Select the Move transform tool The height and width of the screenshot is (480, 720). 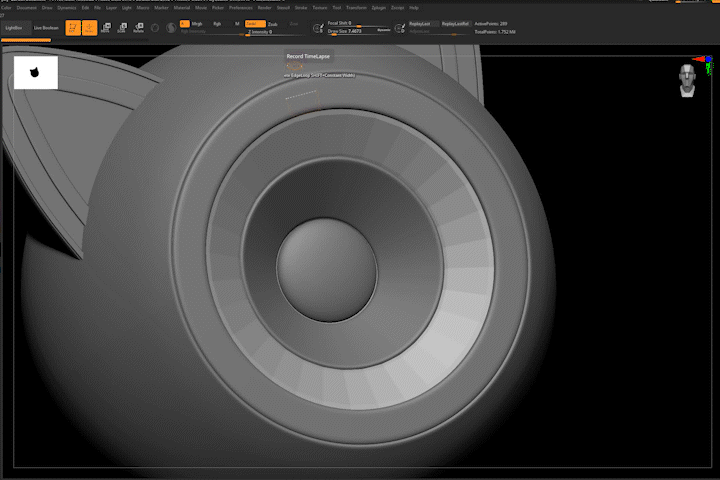[x=106, y=28]
